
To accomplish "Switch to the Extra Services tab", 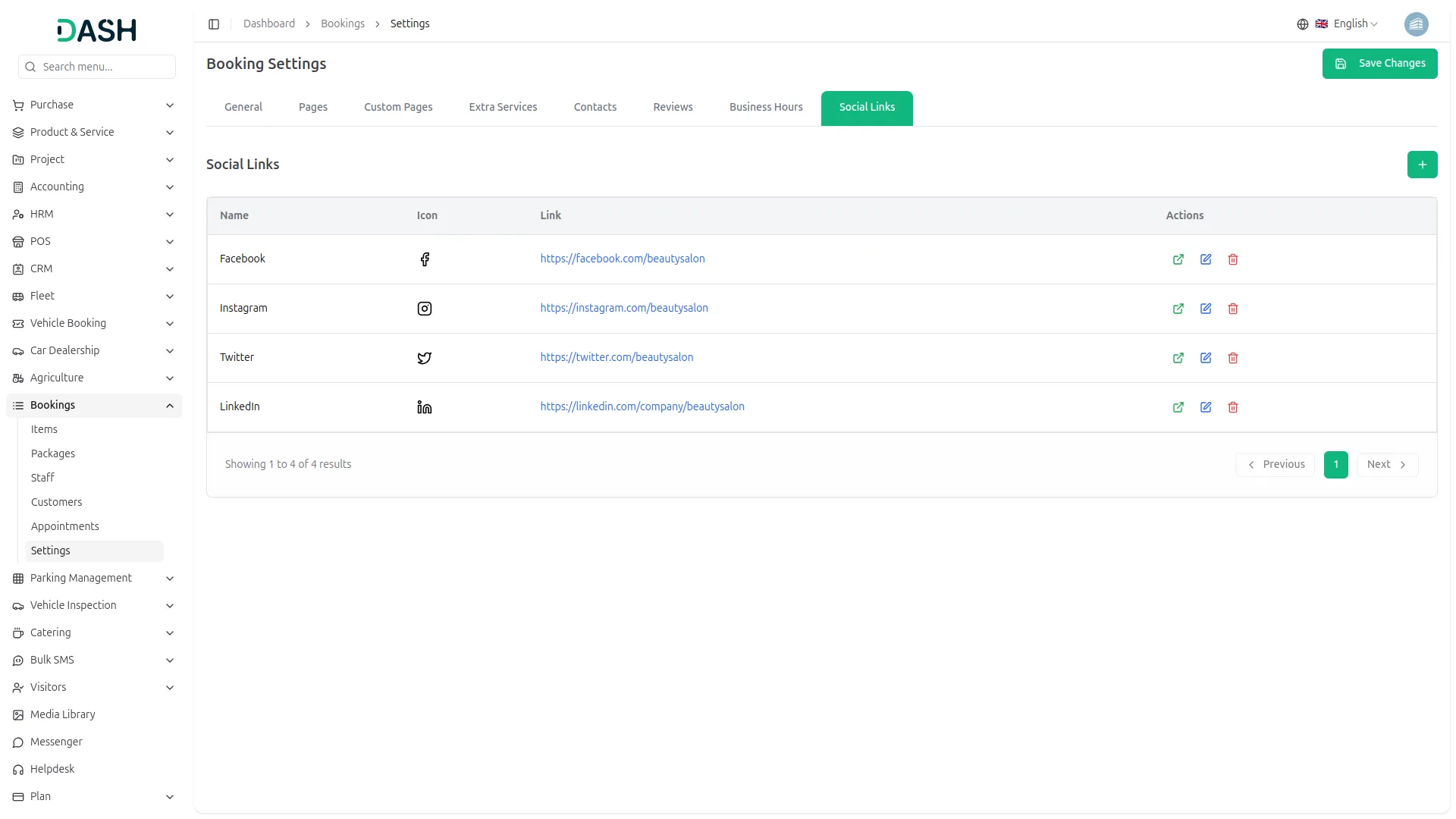I will [503, 108].
